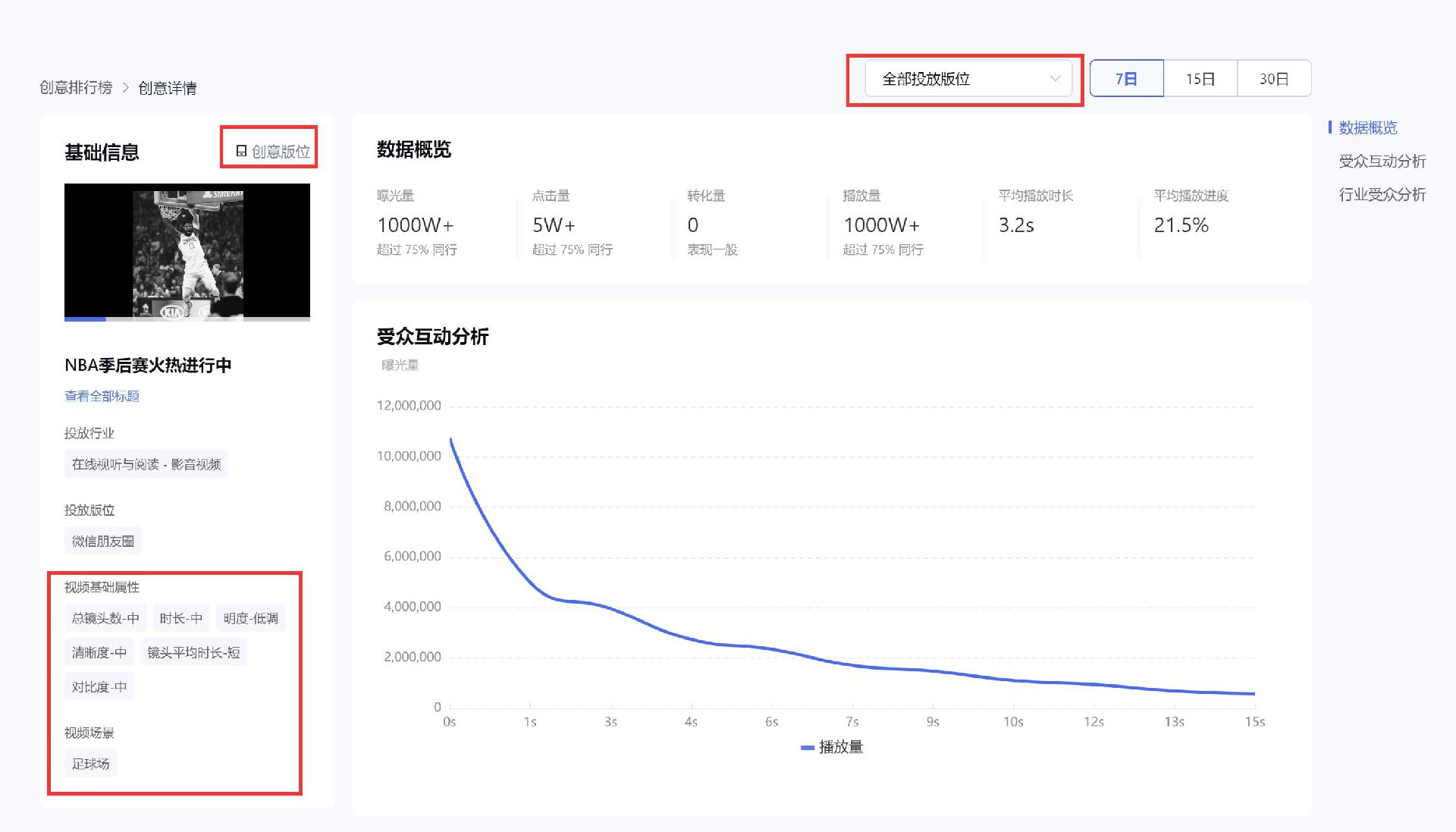This screenshot has width=1456, height=832.
Task: Click the 对比度-中 attribute tag
Action: click(99, 686)
